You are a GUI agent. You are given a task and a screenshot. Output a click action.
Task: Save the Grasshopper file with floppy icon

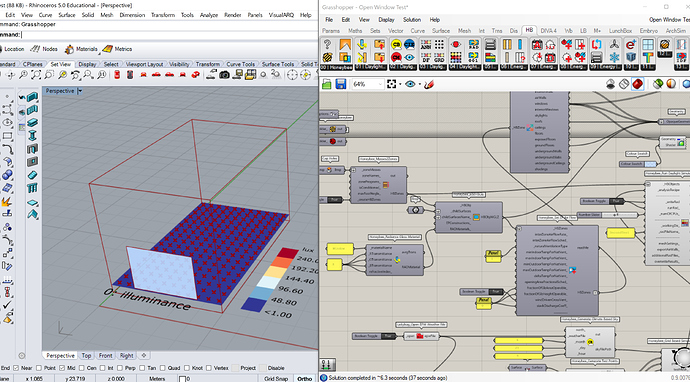point(341,84)
